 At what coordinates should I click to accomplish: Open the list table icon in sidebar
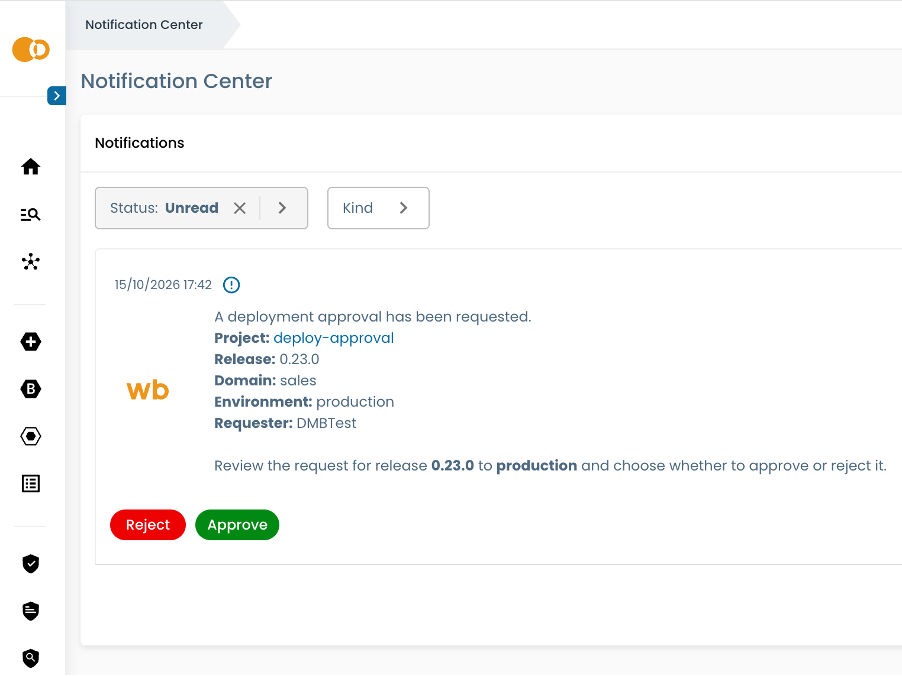[30, 484]
